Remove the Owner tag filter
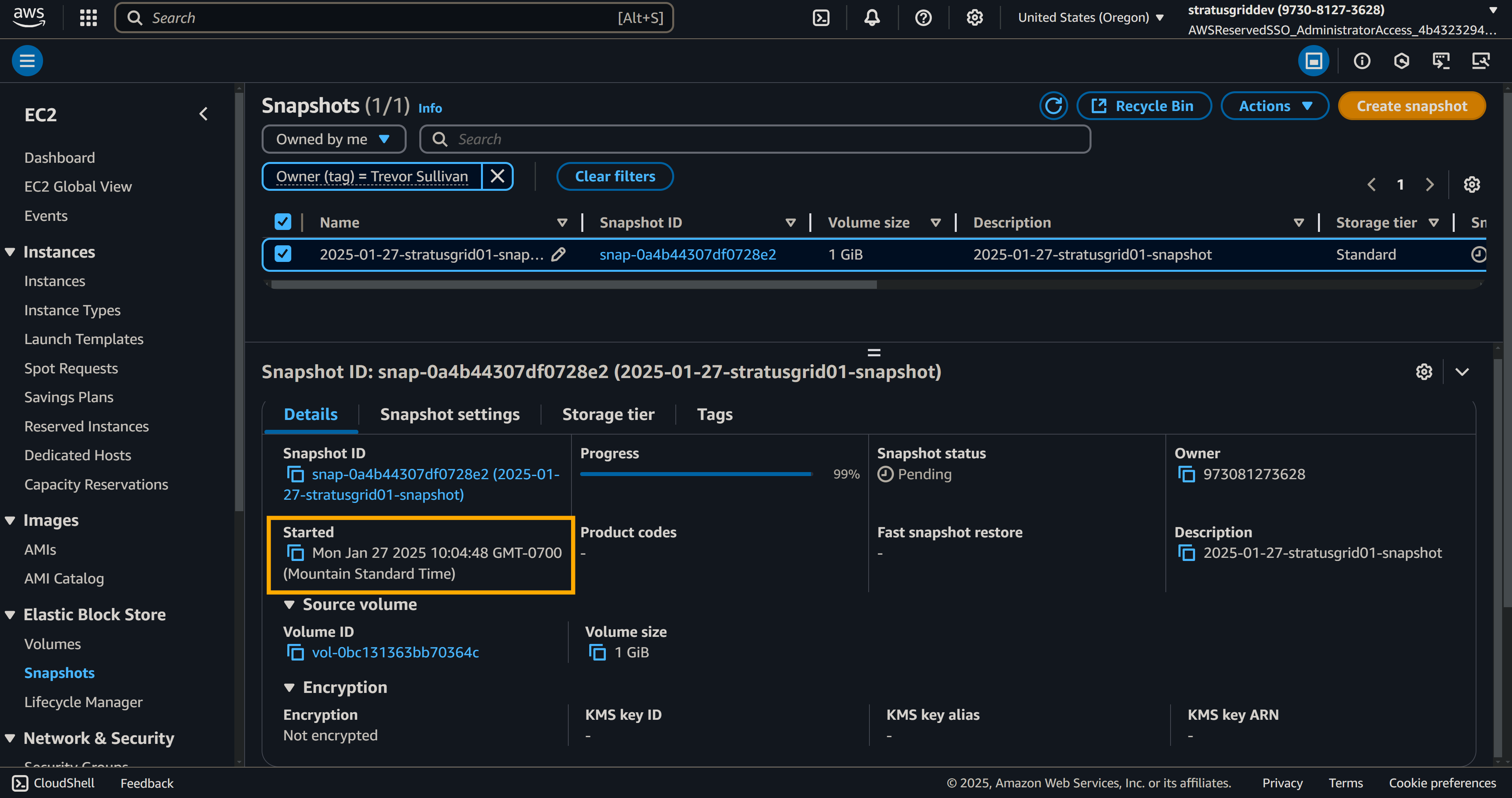Screen dimensions: 1512x798 coord(497,177)
